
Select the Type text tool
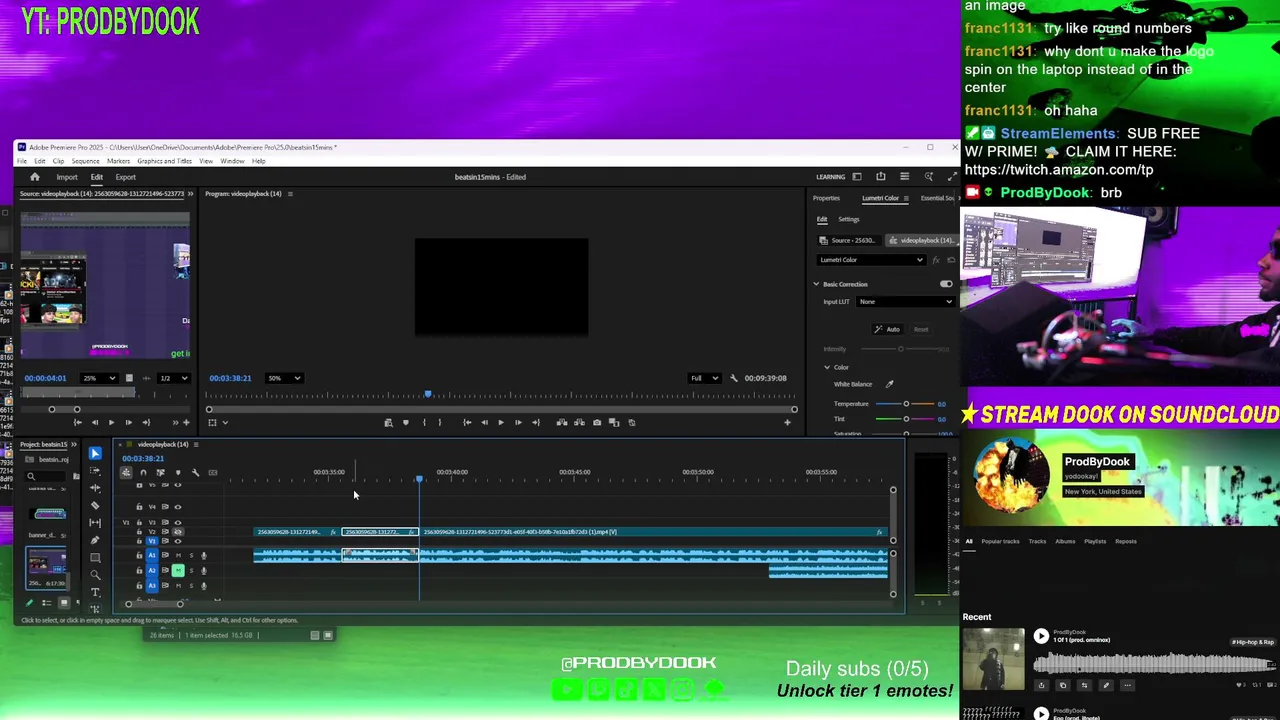(95, 592)
